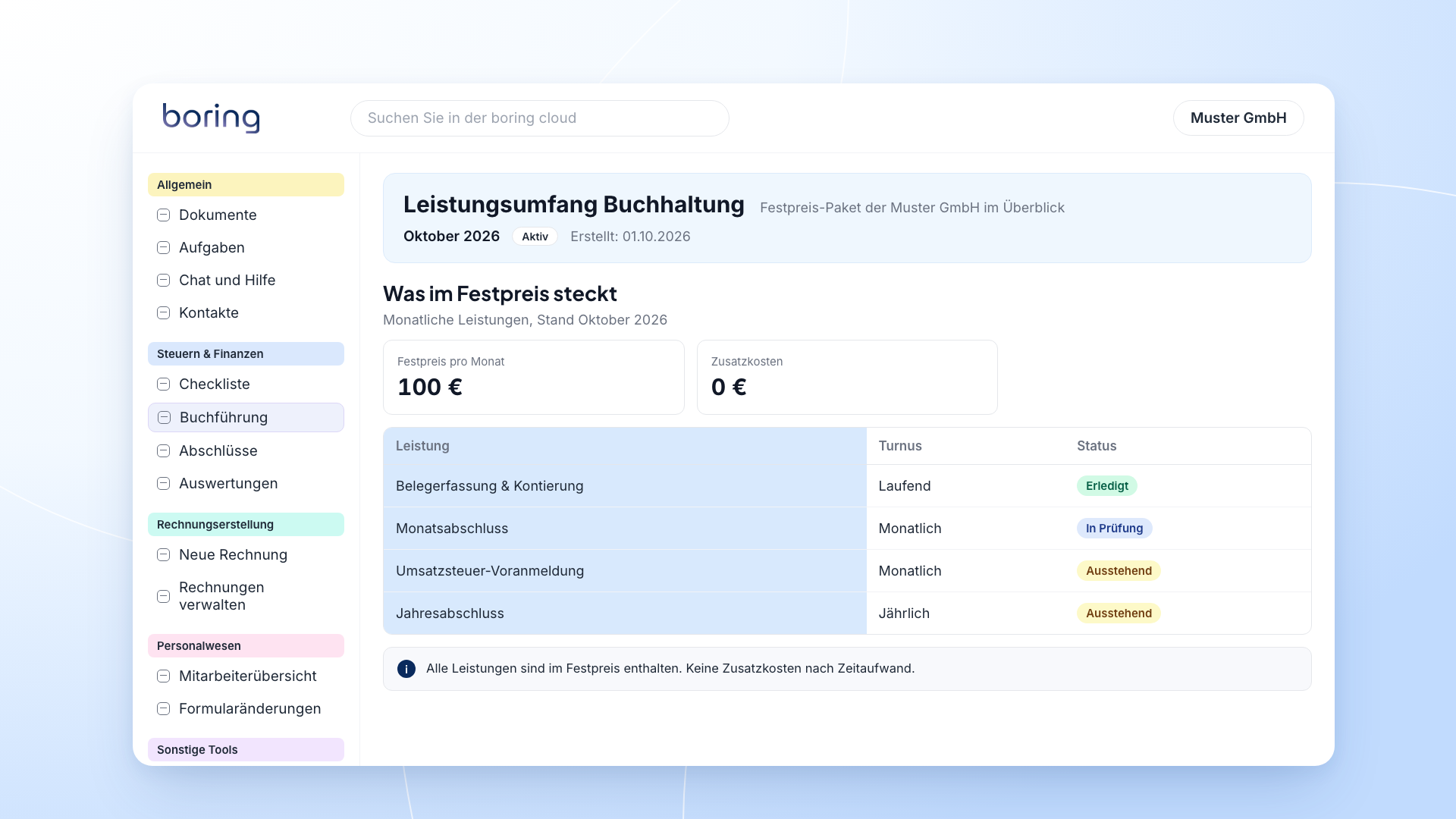Screen dimensions: 1456x819
Task: Select the Buchführung sidebar entry
Action: (x=246, y=418)
